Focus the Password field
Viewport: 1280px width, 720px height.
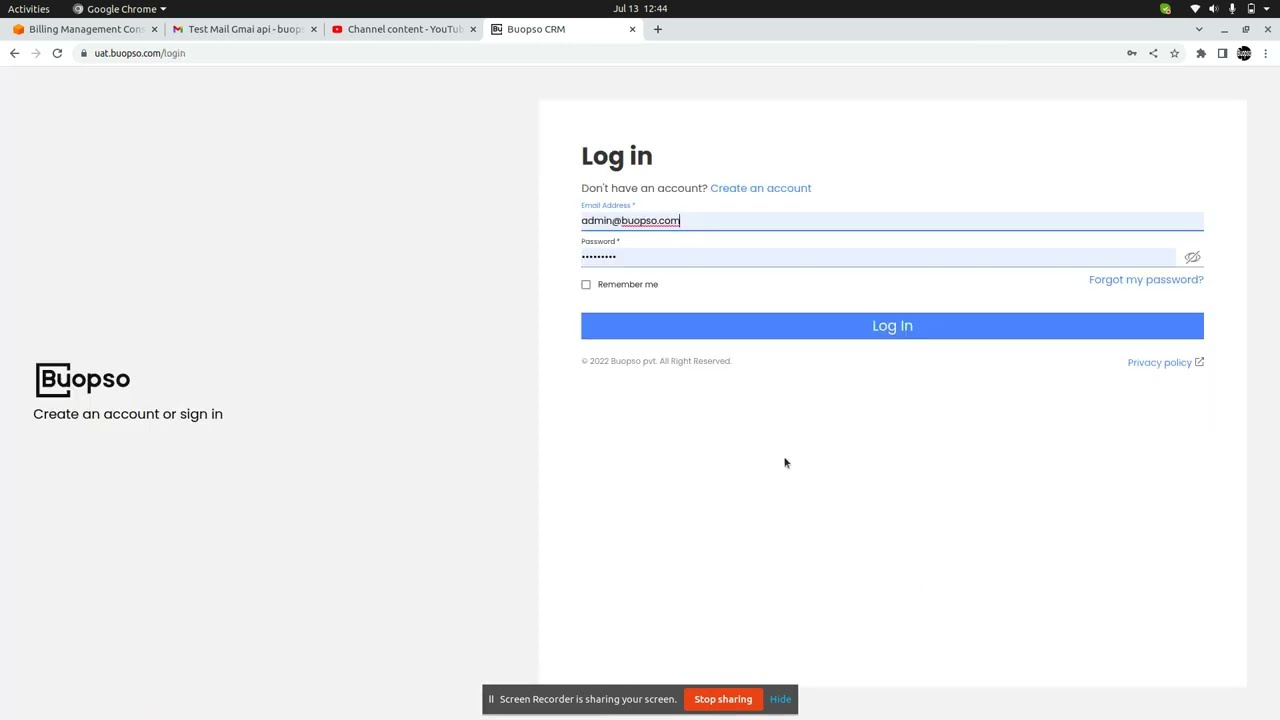point(878,257)
